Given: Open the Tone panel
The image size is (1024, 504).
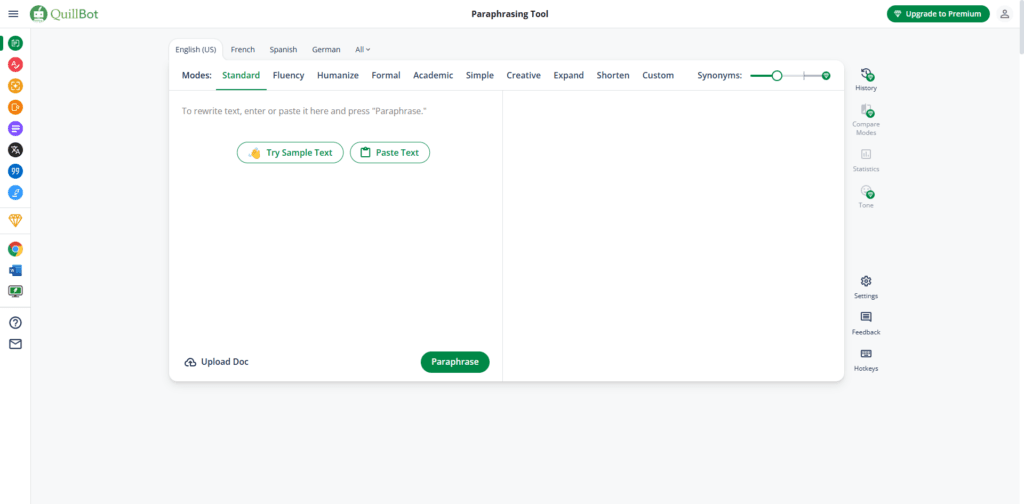Looking at the screenshot, I should tap(866, 197).
